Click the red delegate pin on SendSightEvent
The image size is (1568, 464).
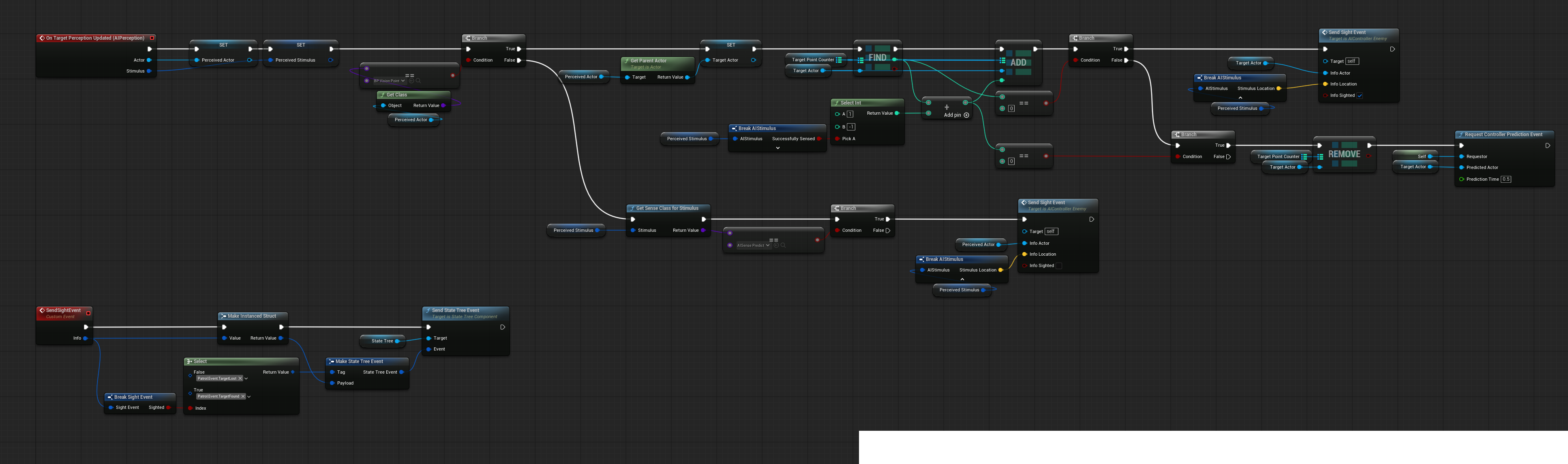pyautogui.click(x=88, y=313)
